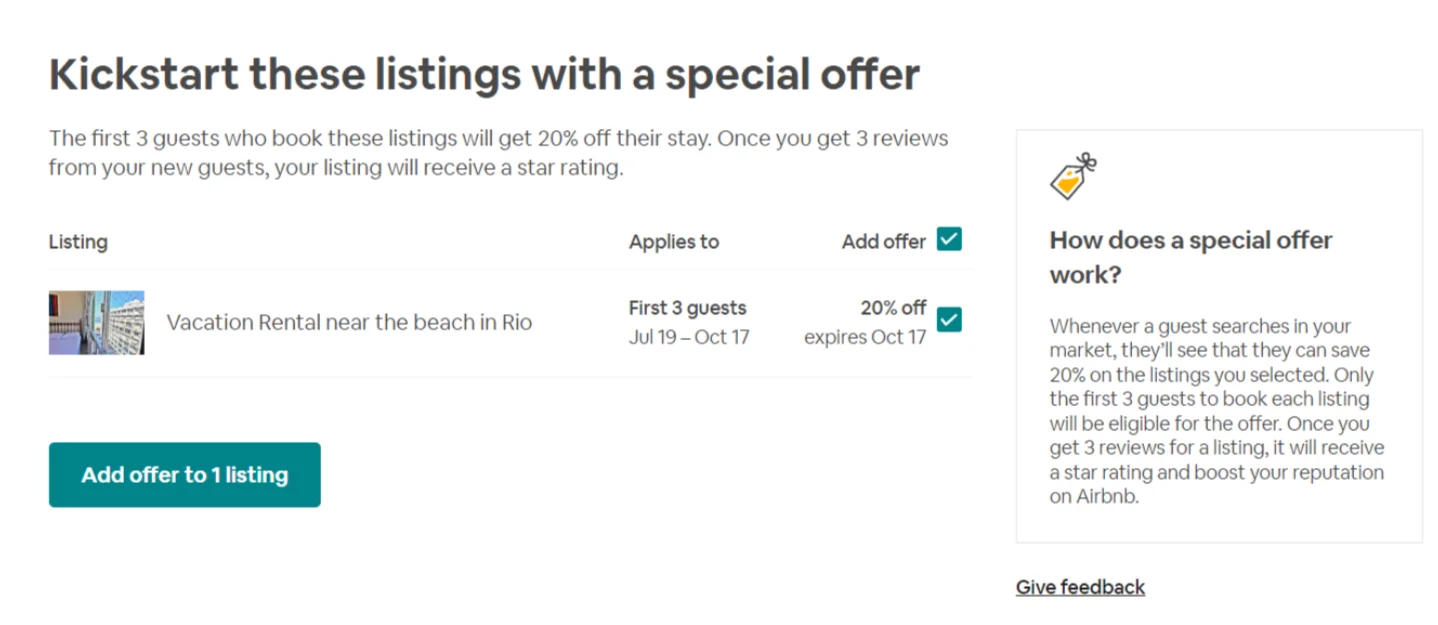Click the Jul 19 – Oct 17 date range
Viewport: 1438px width, 625px height.
point(688,337)
